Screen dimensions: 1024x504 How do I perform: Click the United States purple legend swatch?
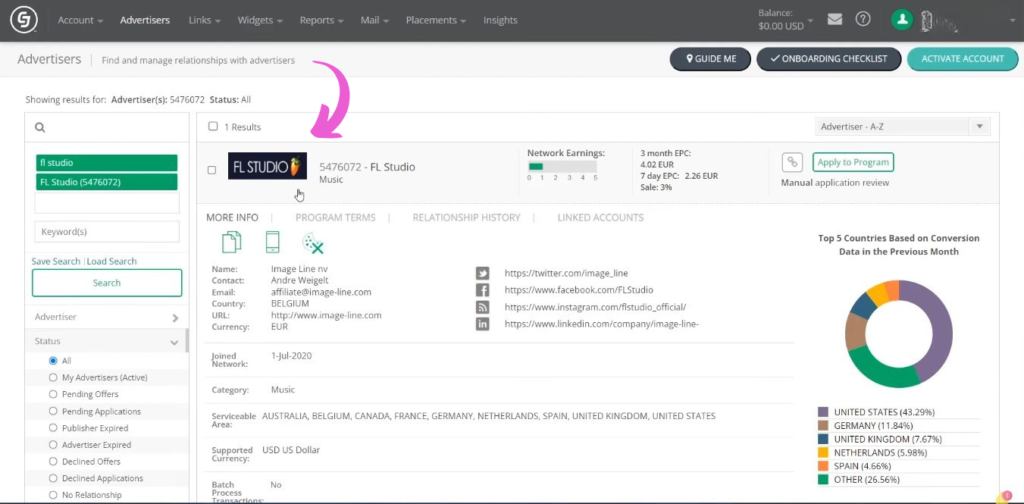(823, 412)
